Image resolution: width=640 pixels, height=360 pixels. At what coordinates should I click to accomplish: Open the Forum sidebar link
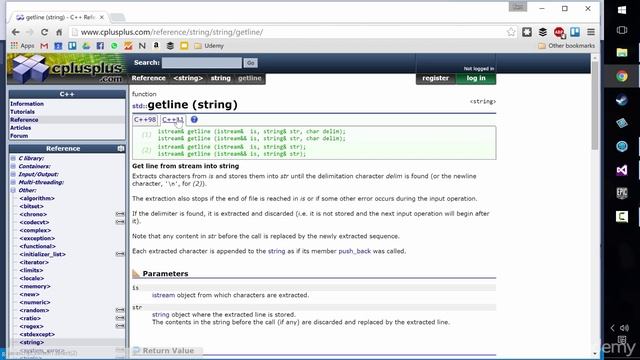[19, 136]
